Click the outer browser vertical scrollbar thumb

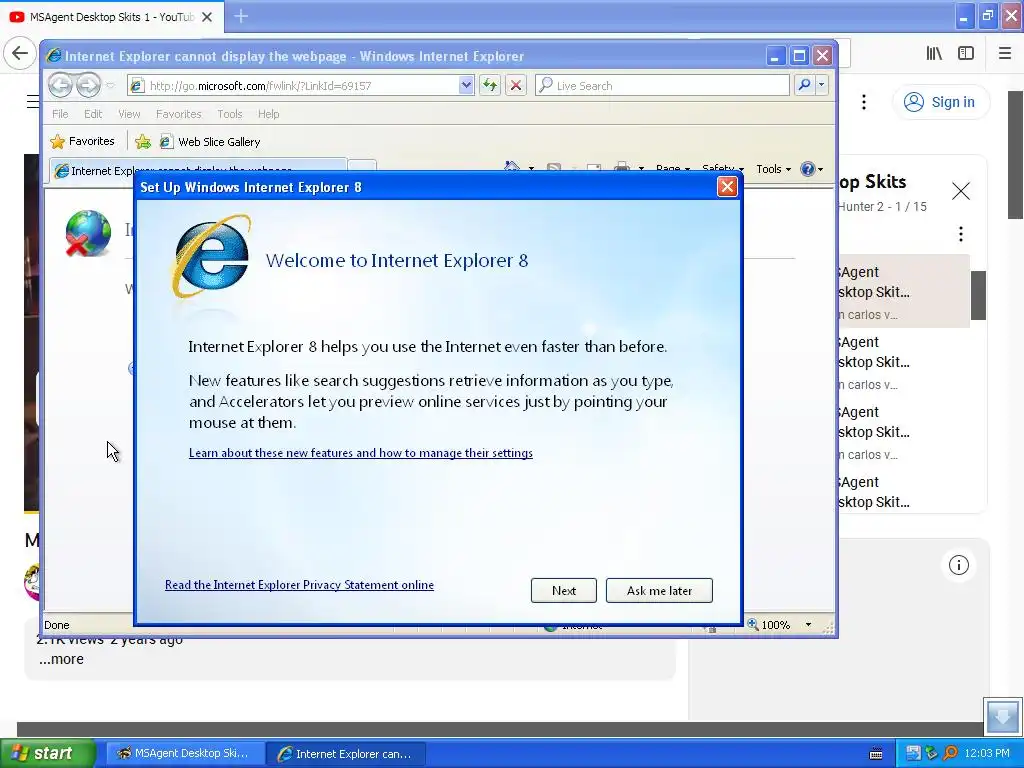click(x=1016, y=155)
